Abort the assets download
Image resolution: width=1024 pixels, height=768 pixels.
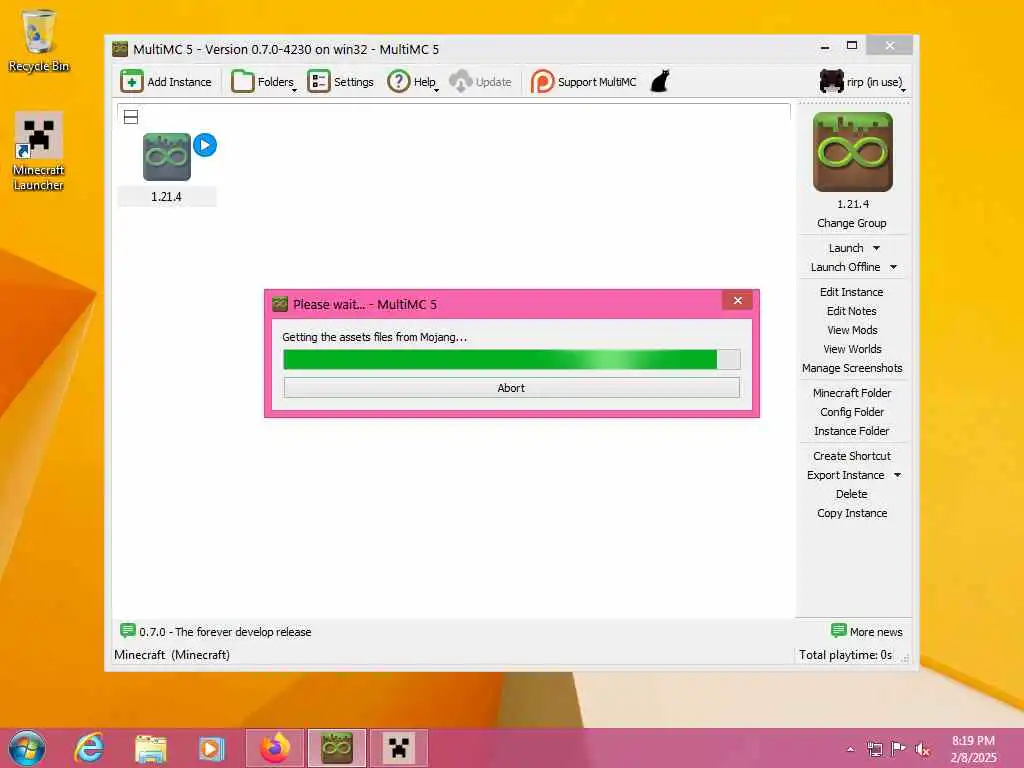(511, 388)
